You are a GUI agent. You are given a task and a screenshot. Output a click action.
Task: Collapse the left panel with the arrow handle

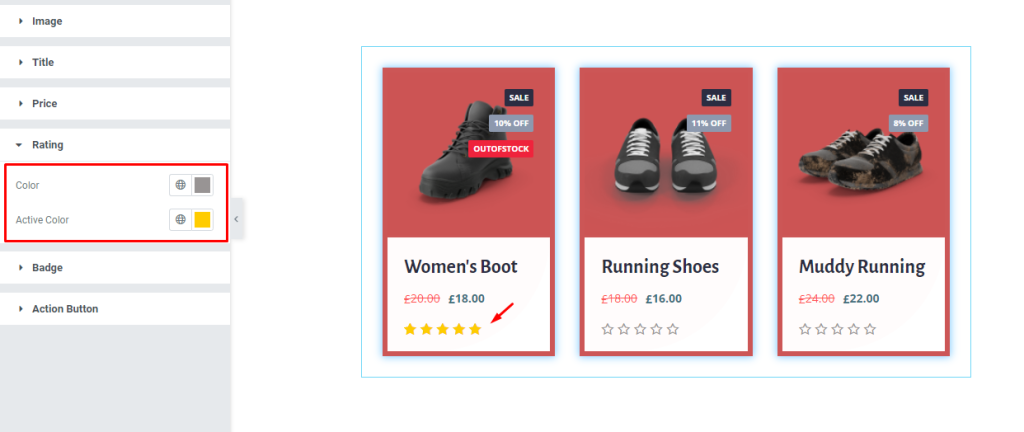click(236, 219)
